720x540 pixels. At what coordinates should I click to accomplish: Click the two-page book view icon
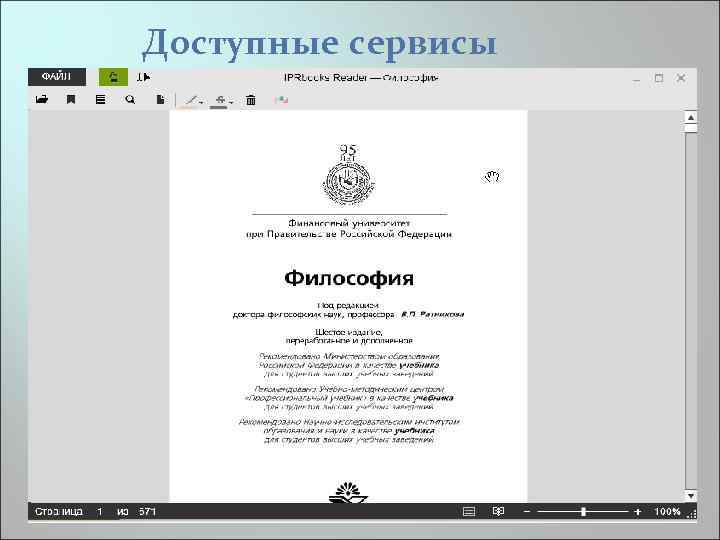(x=498, y=511)
